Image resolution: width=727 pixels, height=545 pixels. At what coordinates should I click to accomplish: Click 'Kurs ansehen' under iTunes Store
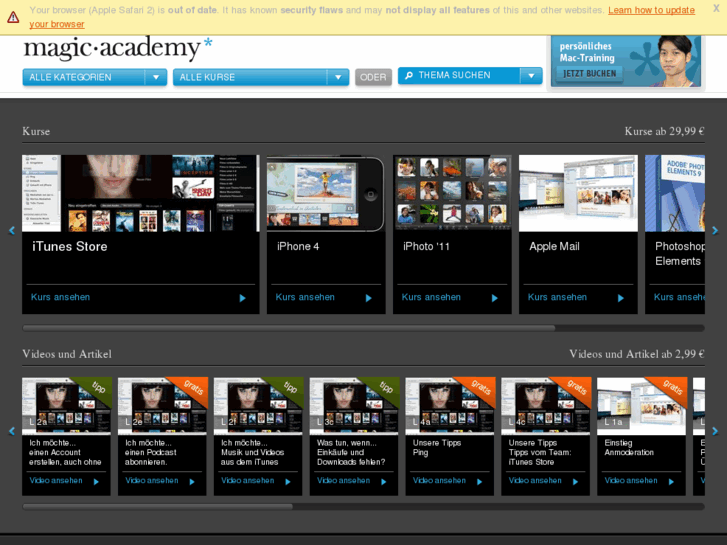coord(60,297)
